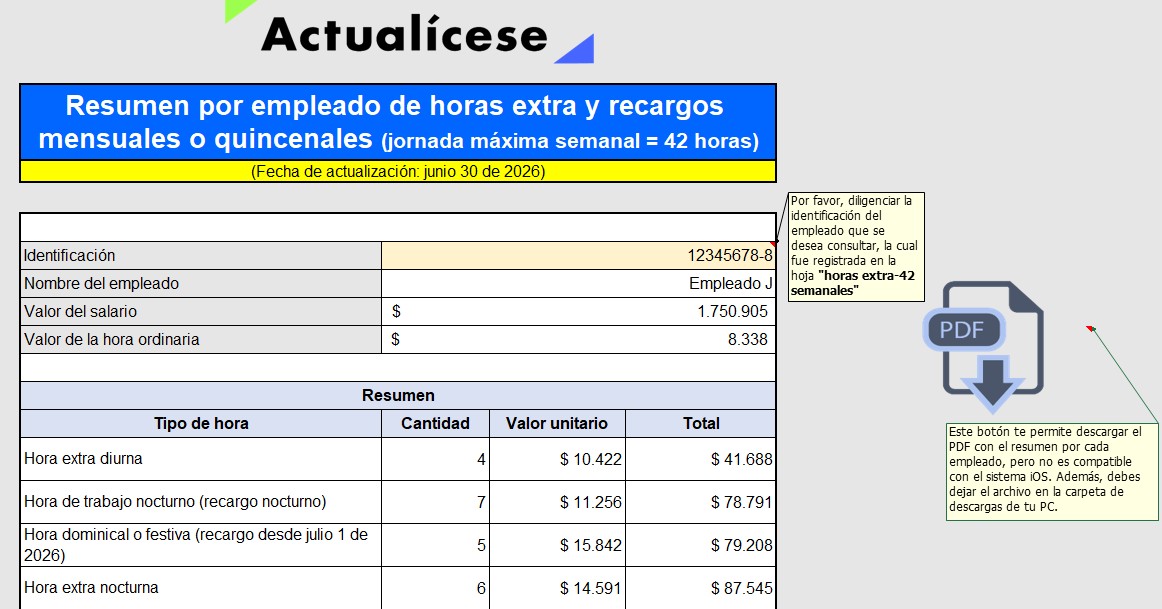
Task: Click the dollar sign in hora ordinaria row
Action: click(x=396, y=339)
